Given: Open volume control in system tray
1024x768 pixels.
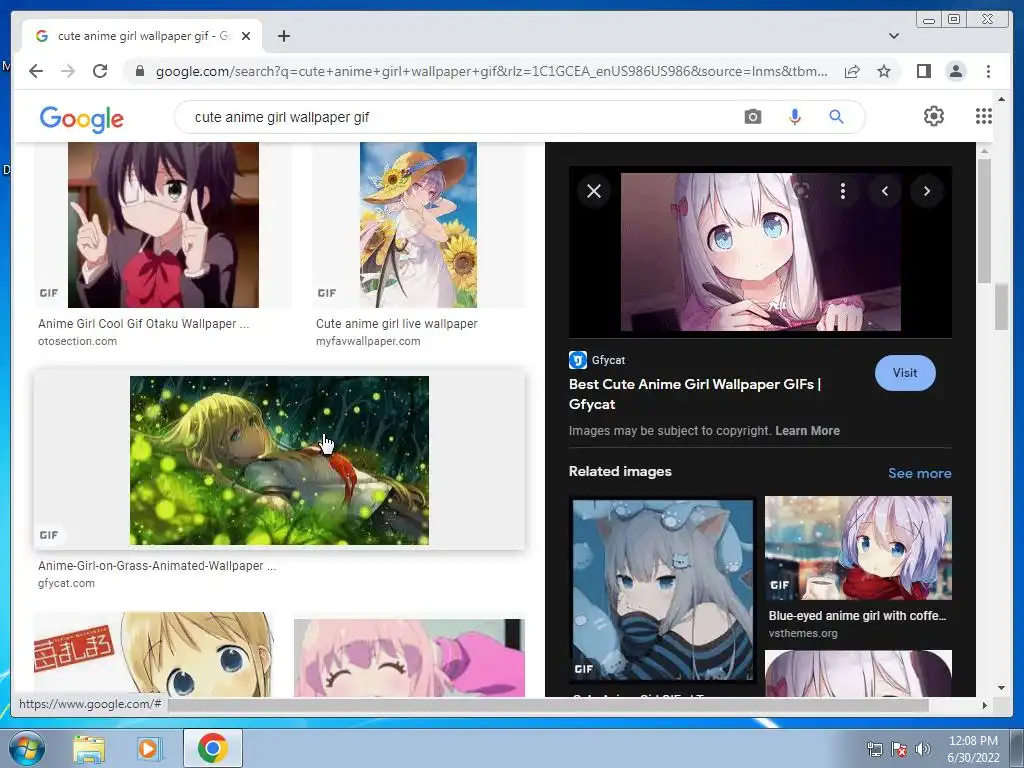Looking at the screenshot, I should [922, 749].
